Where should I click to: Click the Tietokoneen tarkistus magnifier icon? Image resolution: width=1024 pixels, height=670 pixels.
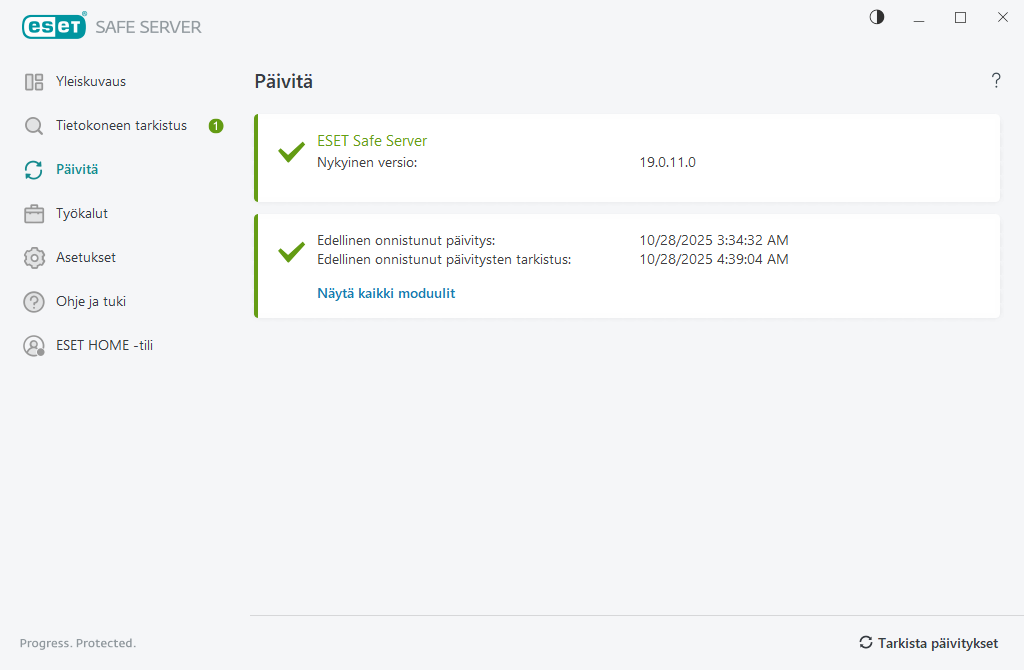pyautogui.click(x=34, y=126)
